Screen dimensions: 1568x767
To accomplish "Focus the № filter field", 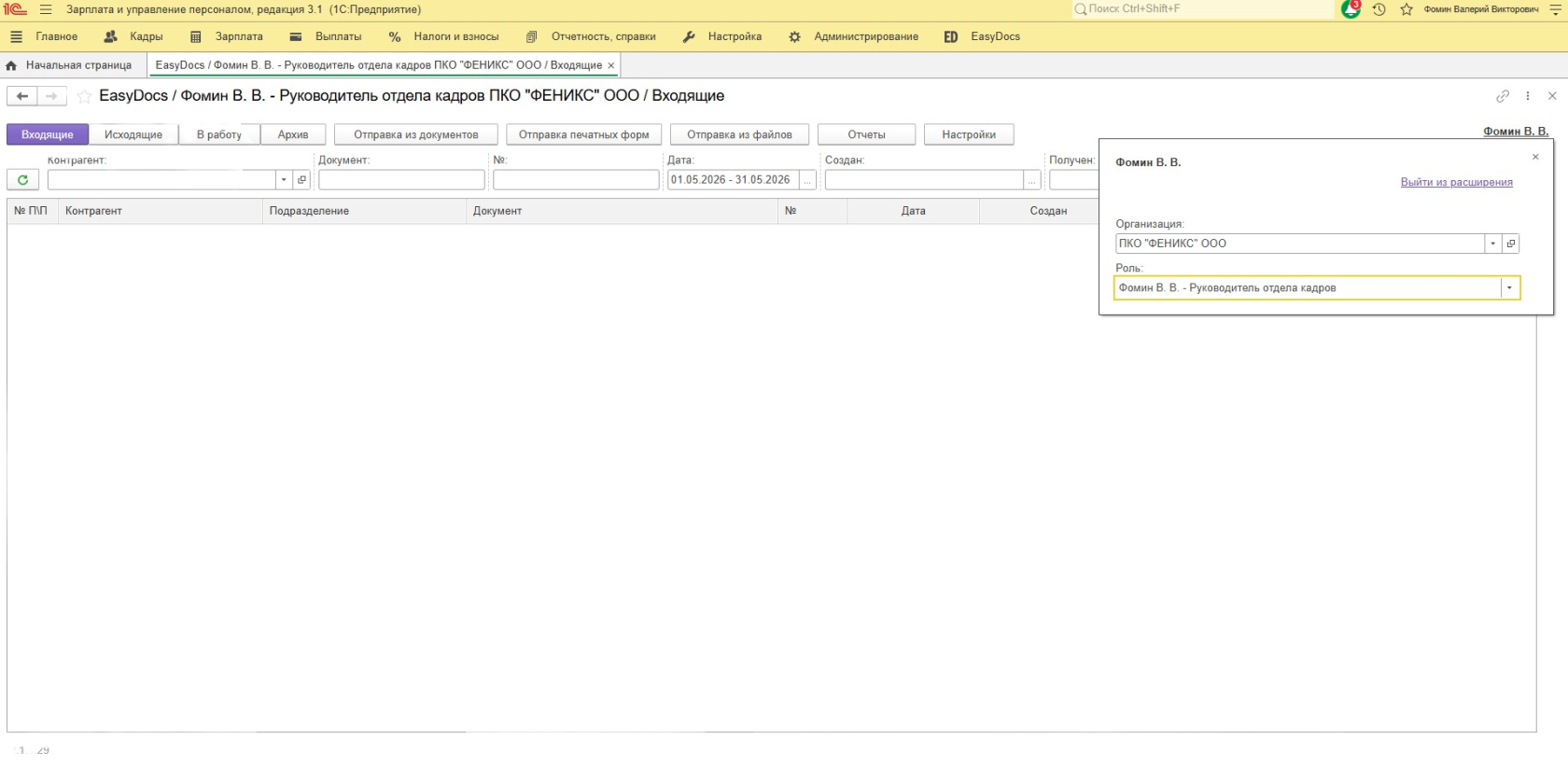I will click(576, 180).
